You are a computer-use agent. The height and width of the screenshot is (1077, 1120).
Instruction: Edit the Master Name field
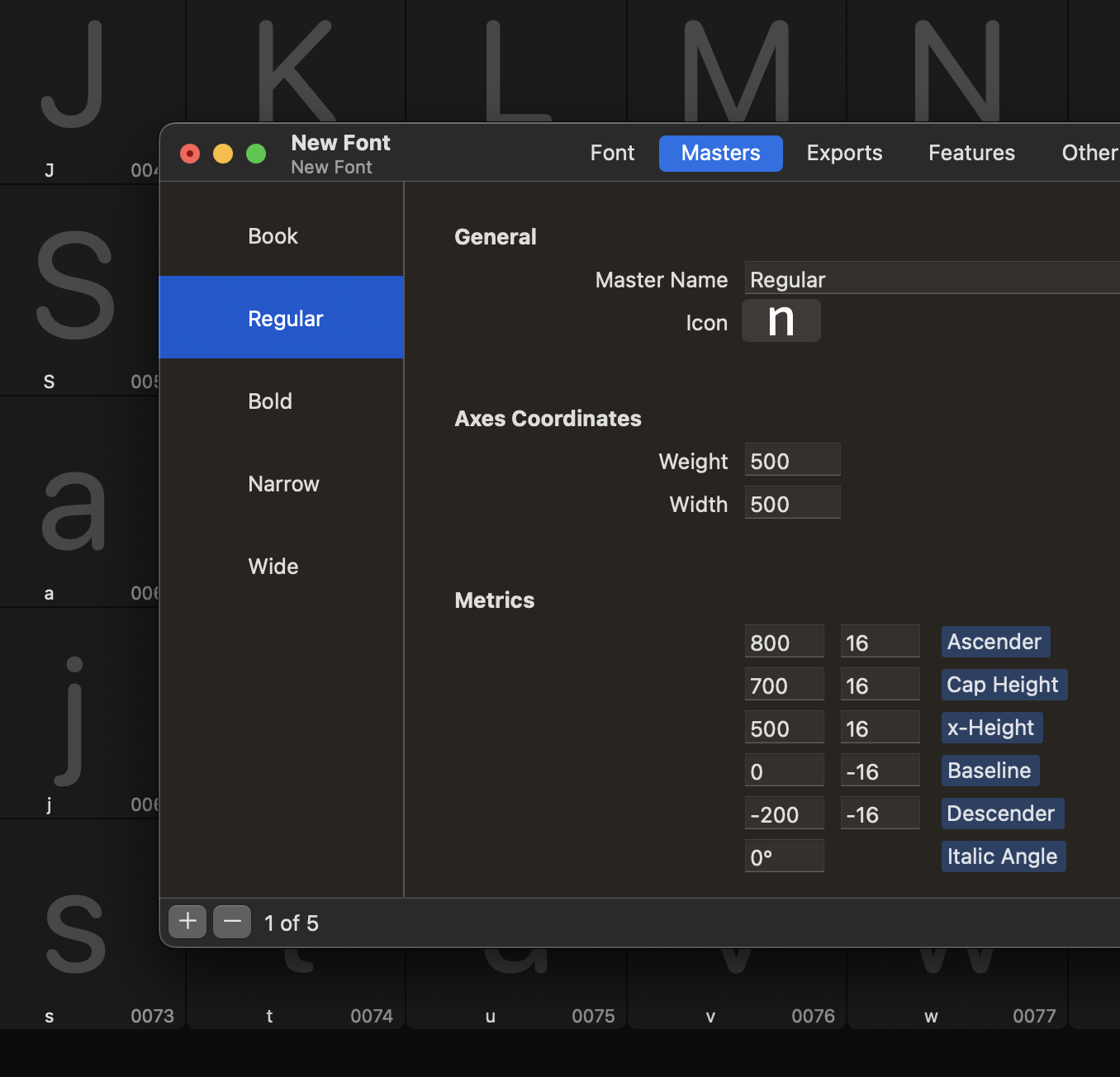(932, 279)
